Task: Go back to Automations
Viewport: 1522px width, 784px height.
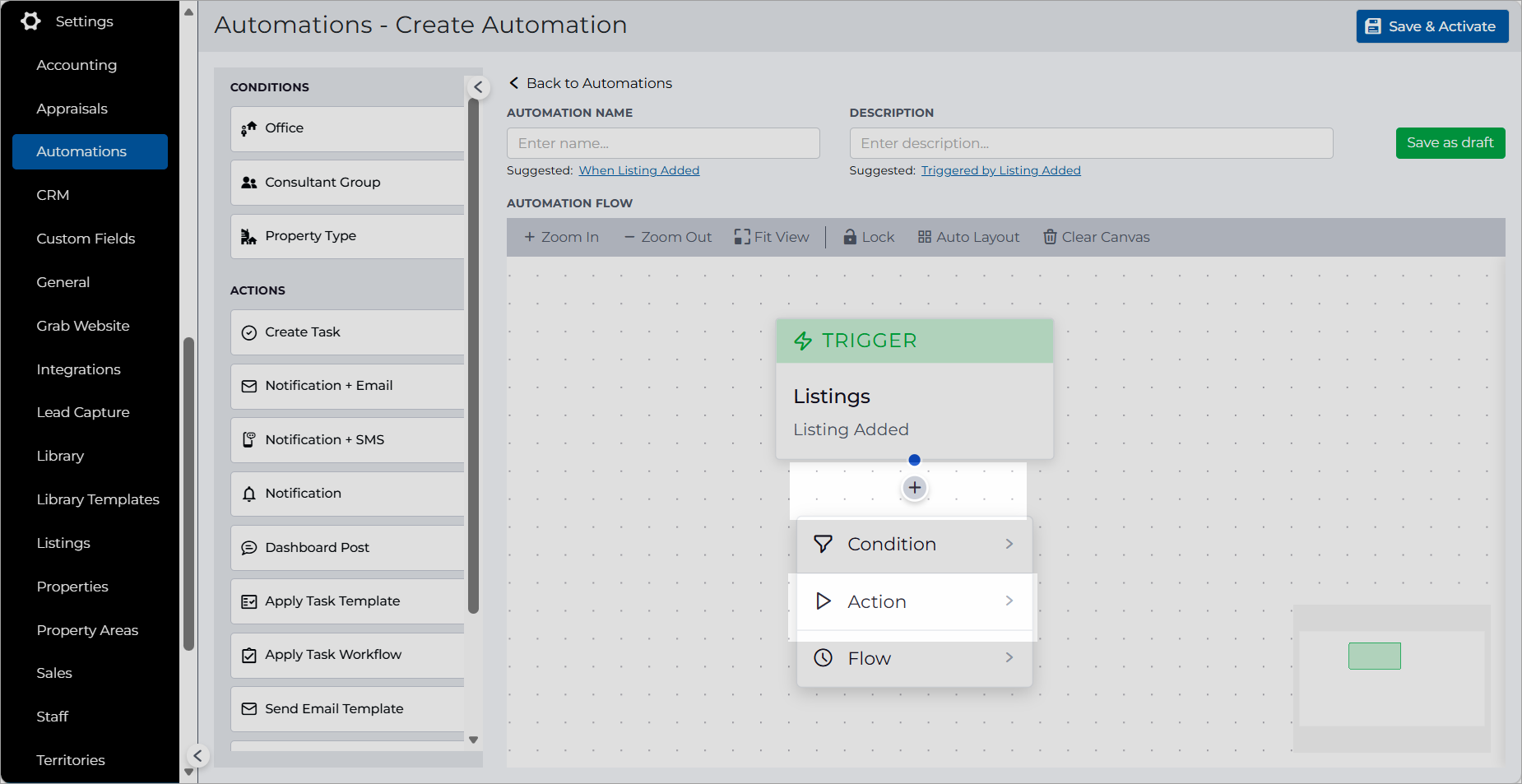Action: (x=591, y=83)
